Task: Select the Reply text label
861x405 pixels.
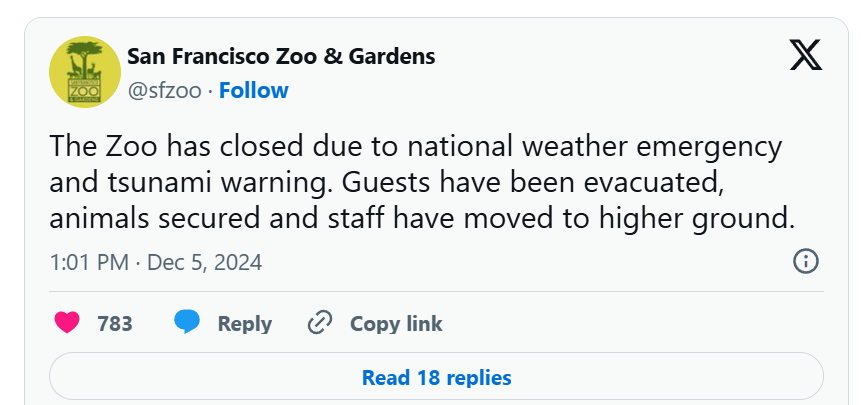Action: pyautogui.click(x=245, y=324)
